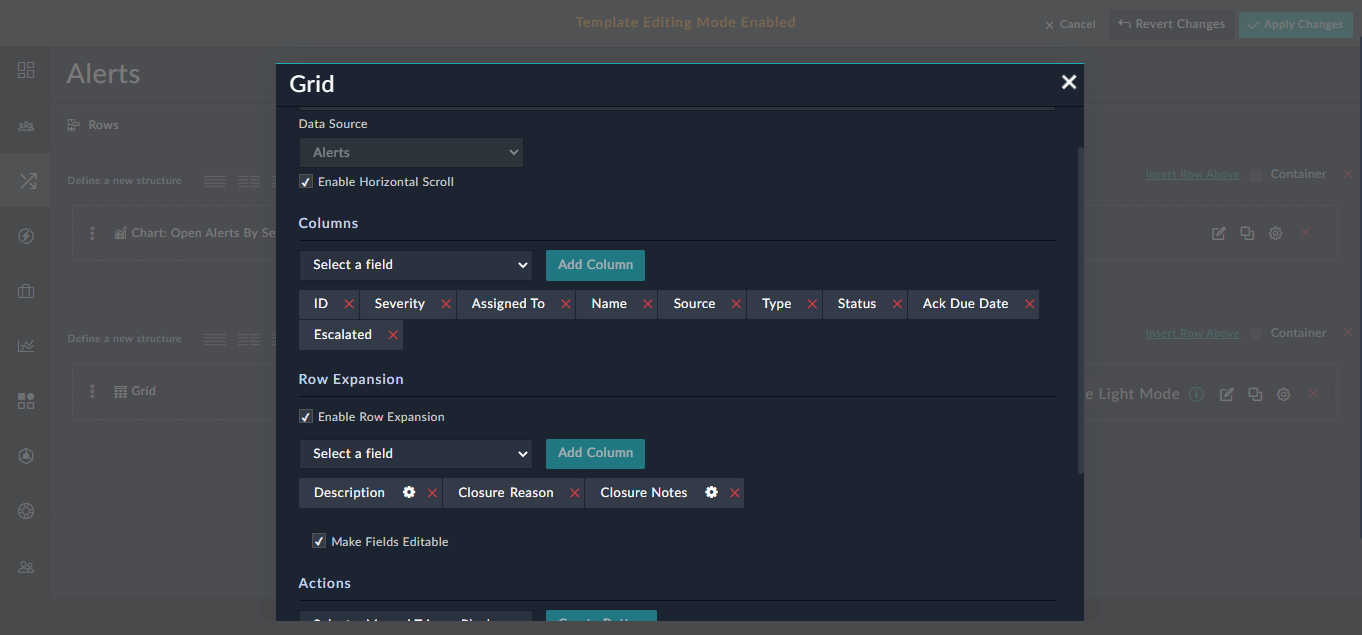Remove the Ack Due Date column

point(1029,304)
